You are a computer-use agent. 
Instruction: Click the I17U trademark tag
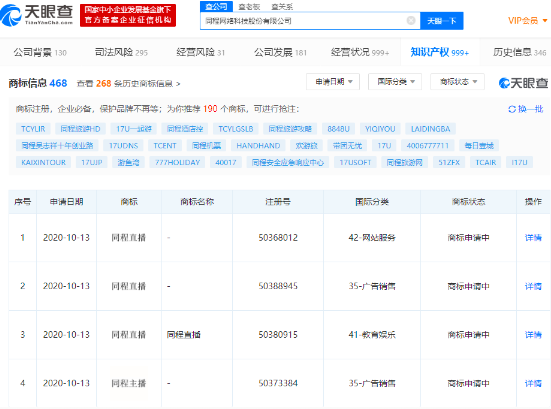(x=519, y=162)
